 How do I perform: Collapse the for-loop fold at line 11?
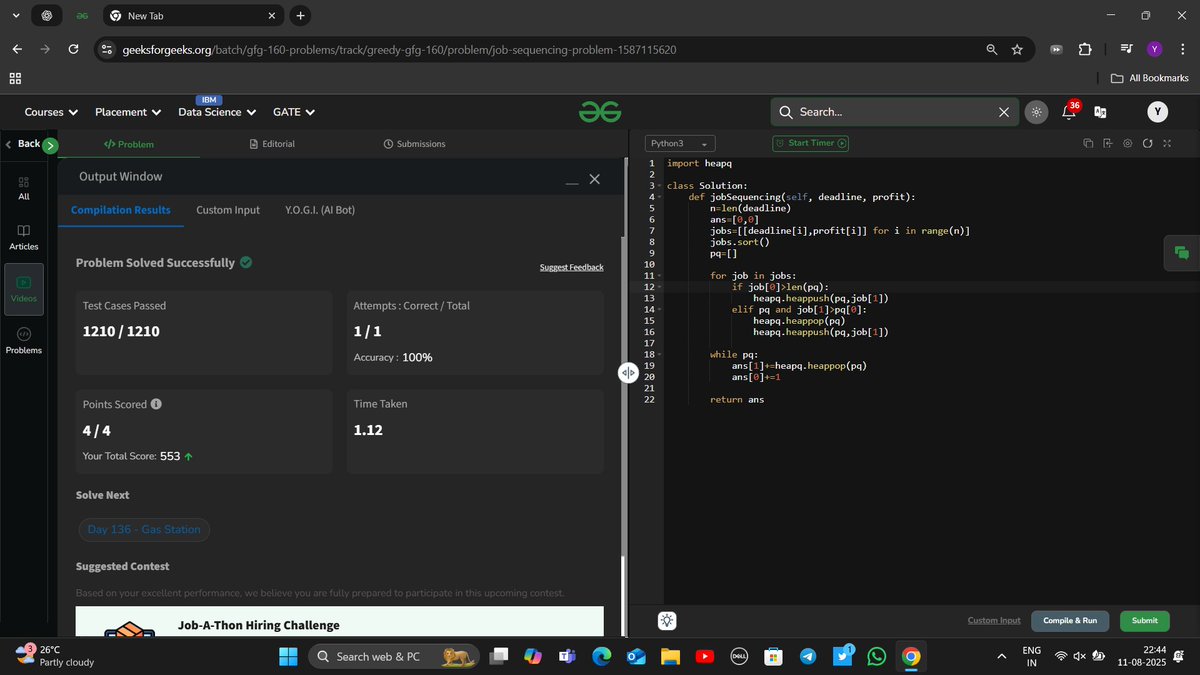(659, 275)
